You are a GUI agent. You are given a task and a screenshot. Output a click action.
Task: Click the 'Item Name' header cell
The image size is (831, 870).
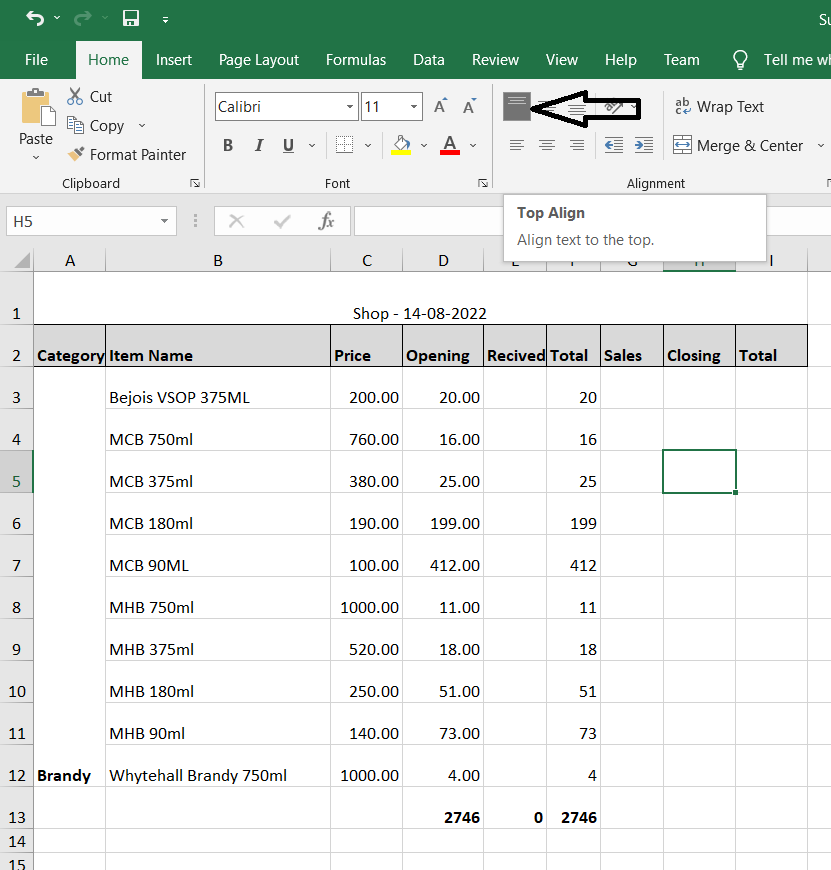(218, 346)
